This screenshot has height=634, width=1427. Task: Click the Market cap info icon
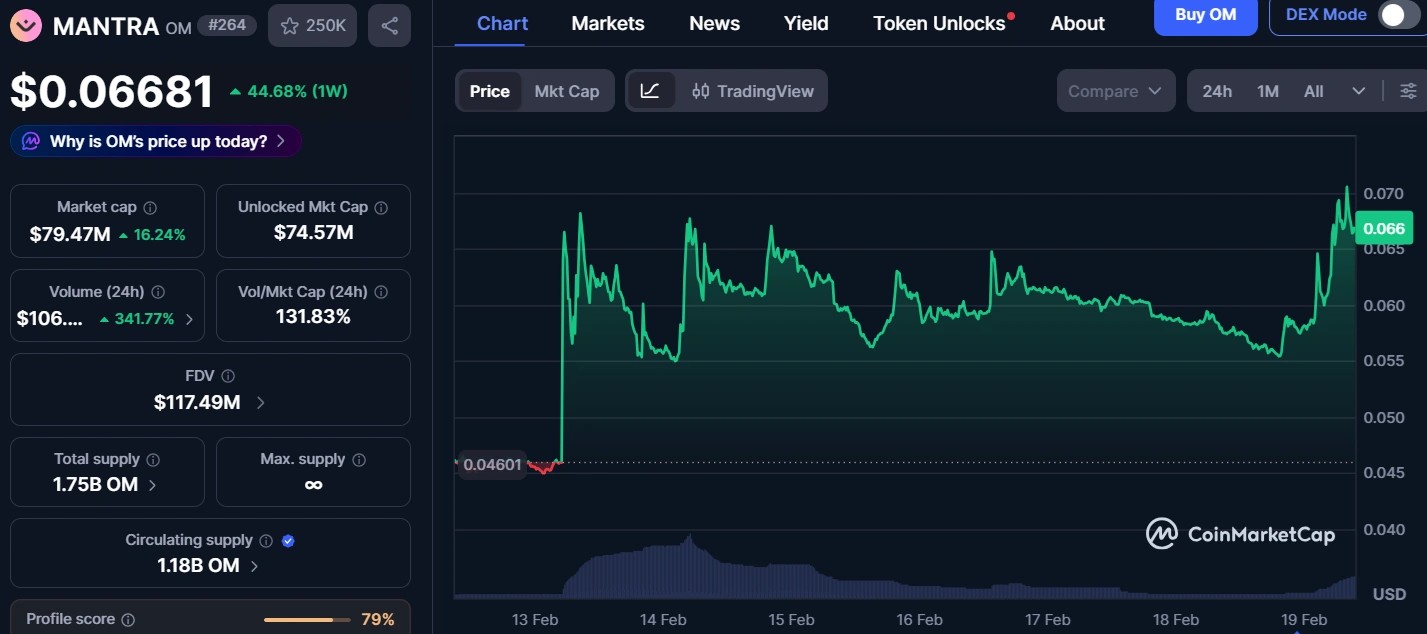coord(150,208)
